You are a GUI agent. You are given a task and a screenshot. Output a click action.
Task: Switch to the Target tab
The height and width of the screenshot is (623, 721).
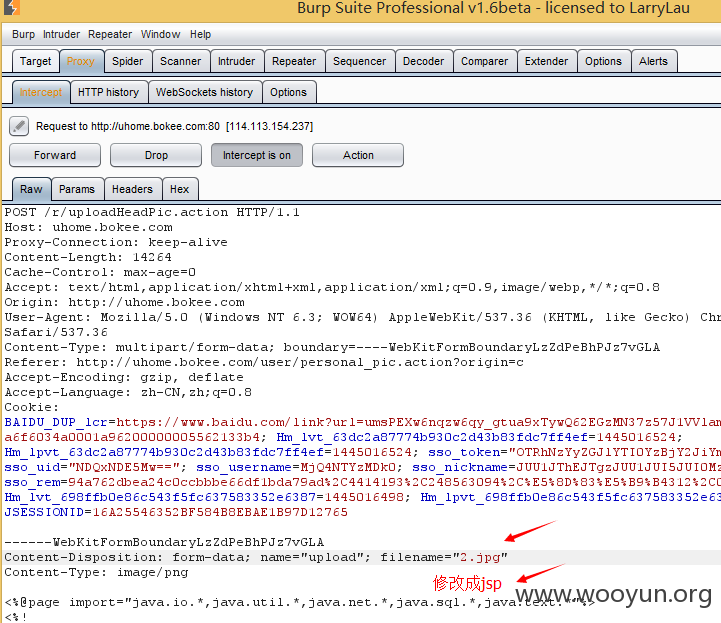[35, 61]
